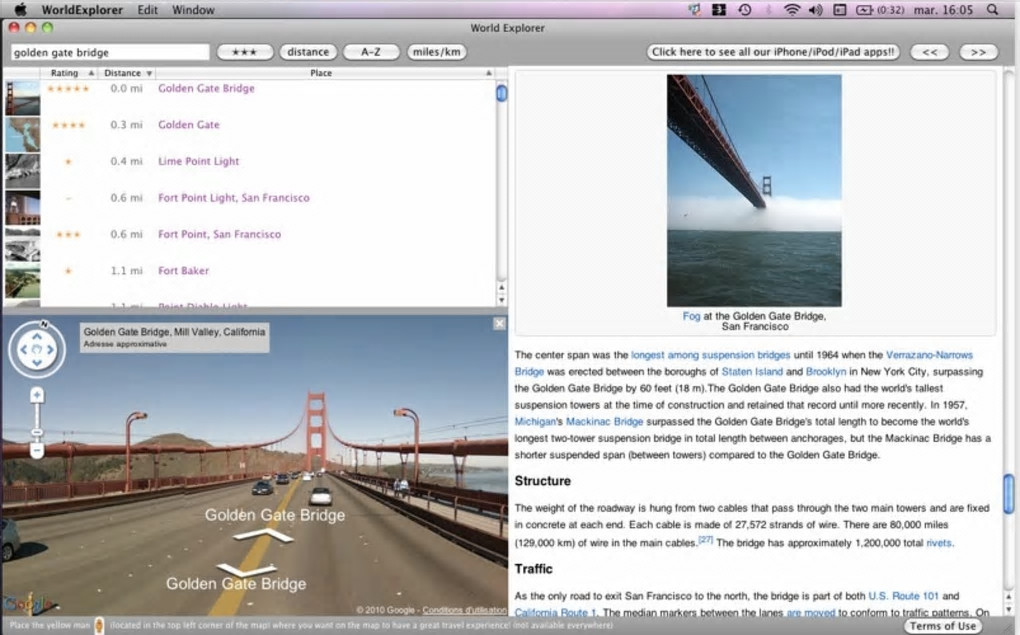Open Spotlight search magnifier in menu bar
Image resolution: width=1020 pixels, height=635 pixels.
point(993,10)
